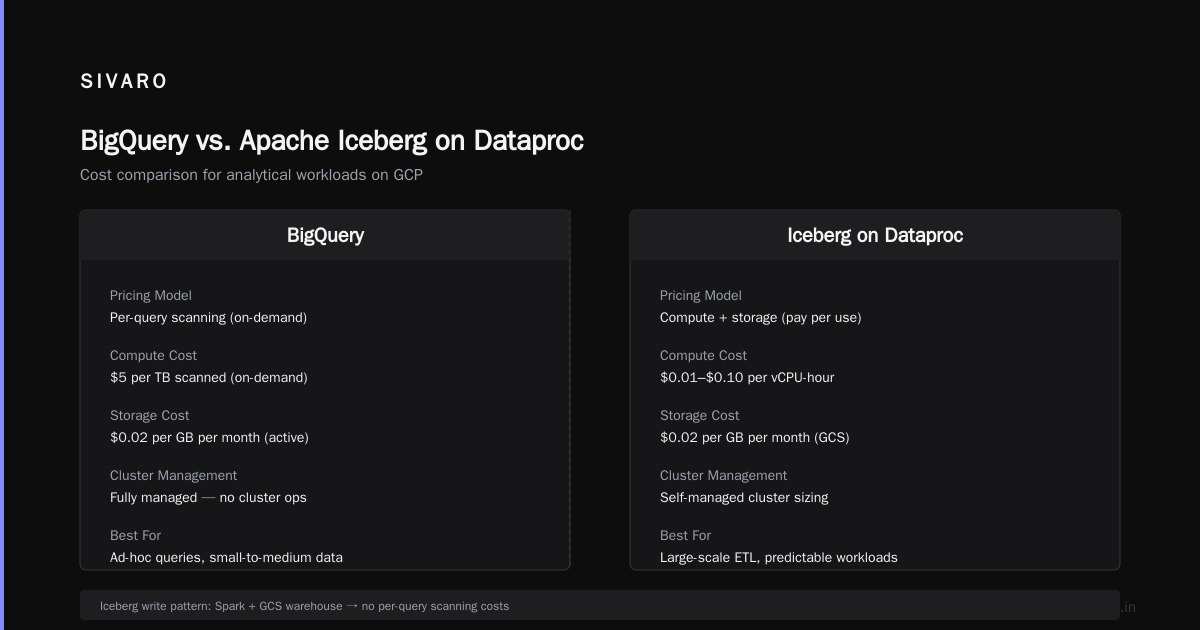Click Best For label in BigQuery card
The height and width of the screenshot is (630, 1200).
click(x=135, y=536)
